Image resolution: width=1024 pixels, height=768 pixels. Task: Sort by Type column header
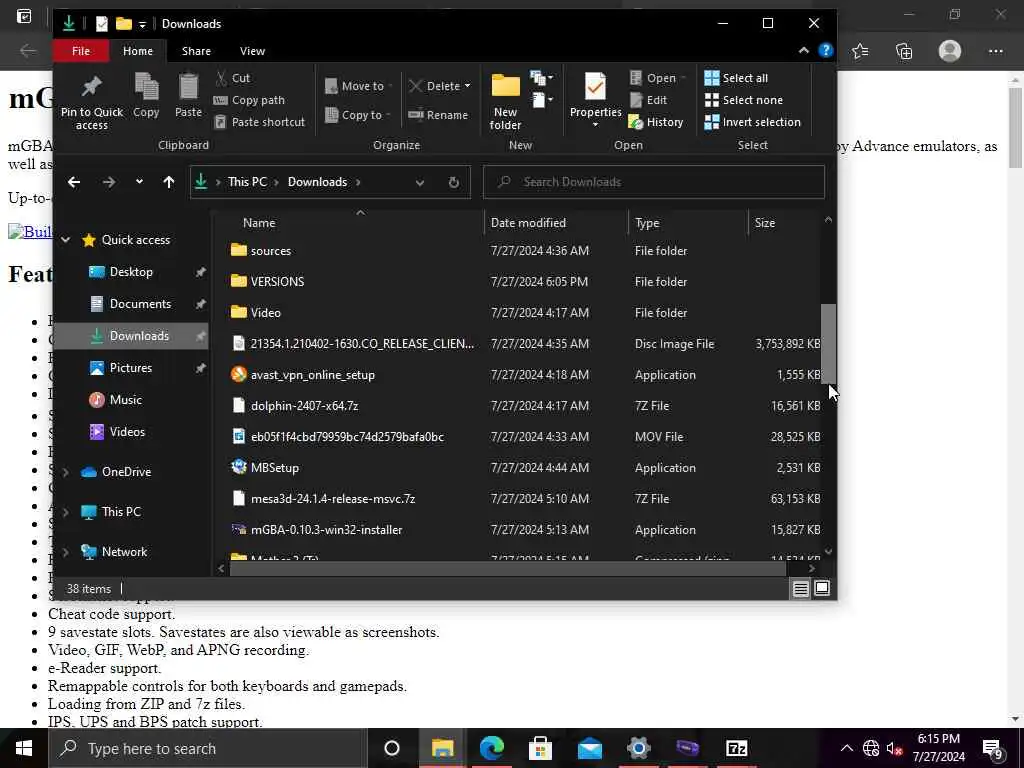pyautogui.click(x=688, y=223)
